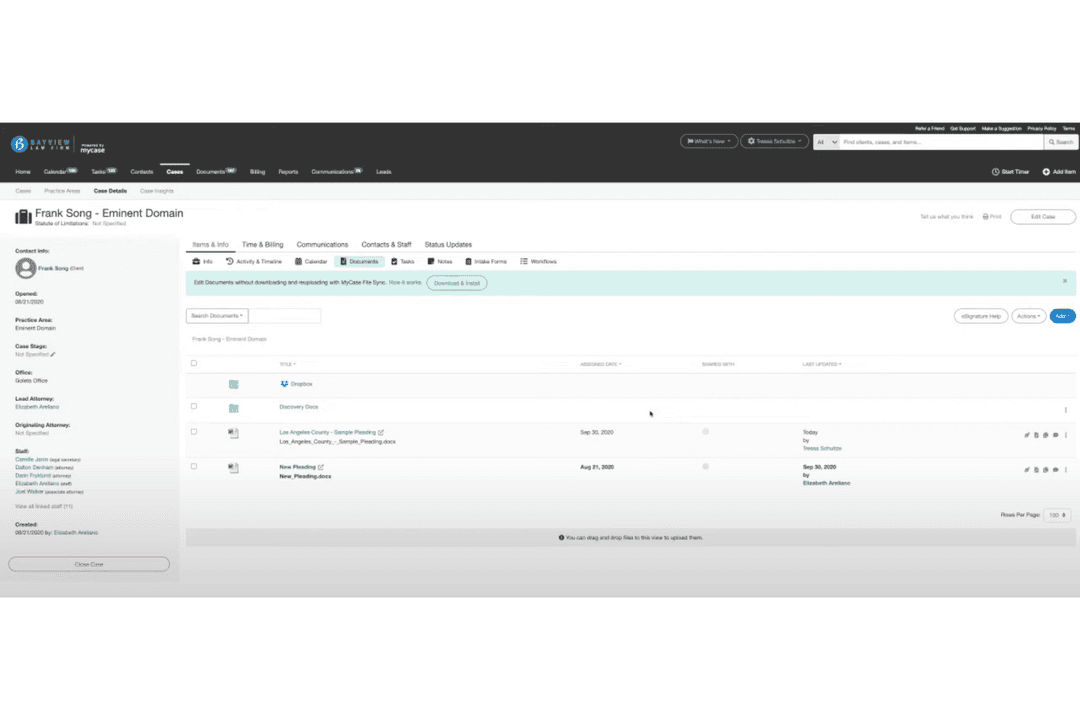The height and width of the screenshot is (720, 1080).
Task: Open the Actions dropdown
Action: 1028,316
